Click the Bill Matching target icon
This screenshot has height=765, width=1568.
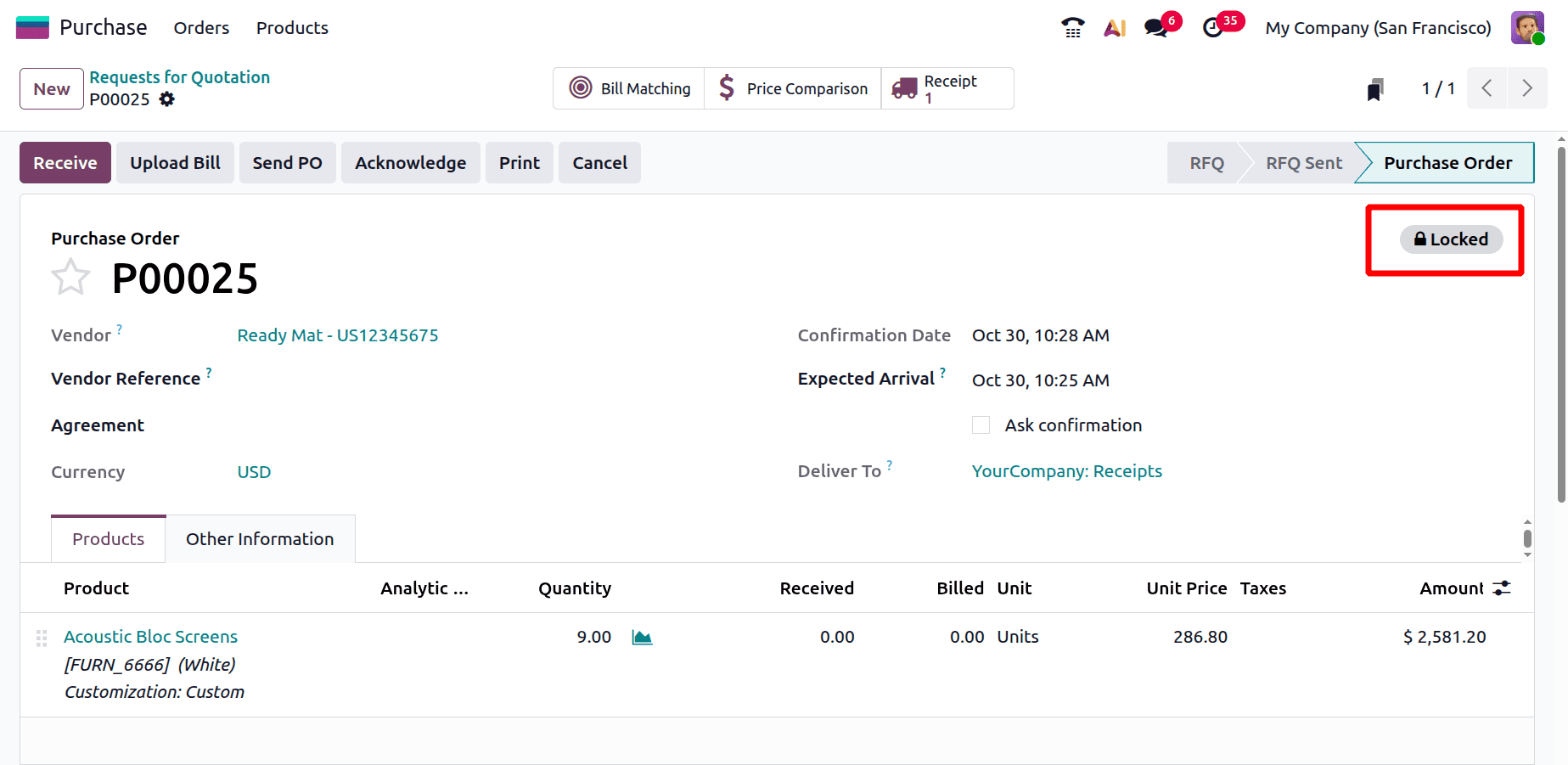pos(581,87)
